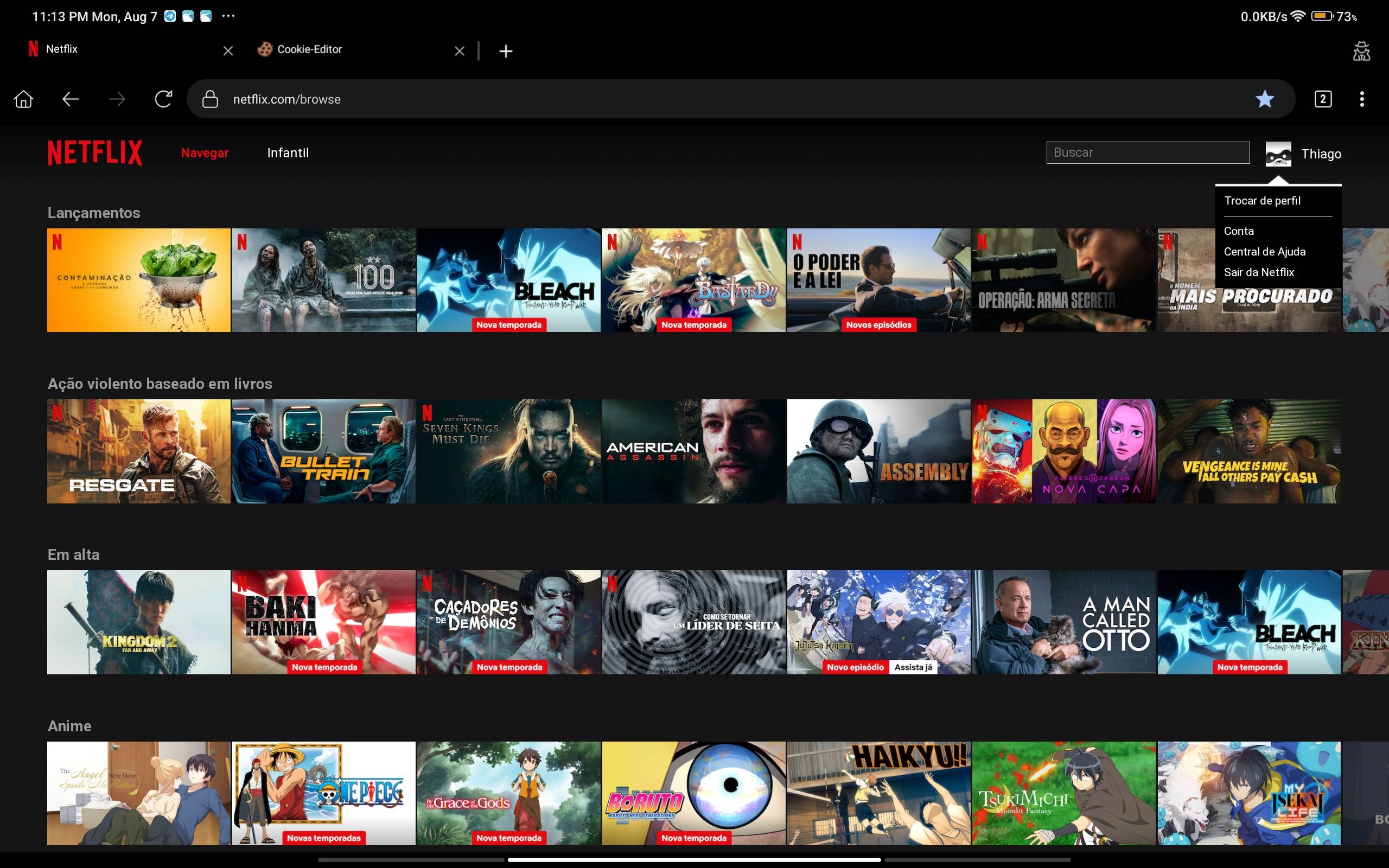Toggle the bookmark star icon
This screenshot has width=1389, height=868.
pyautogui.click(x=1264, y=99)
